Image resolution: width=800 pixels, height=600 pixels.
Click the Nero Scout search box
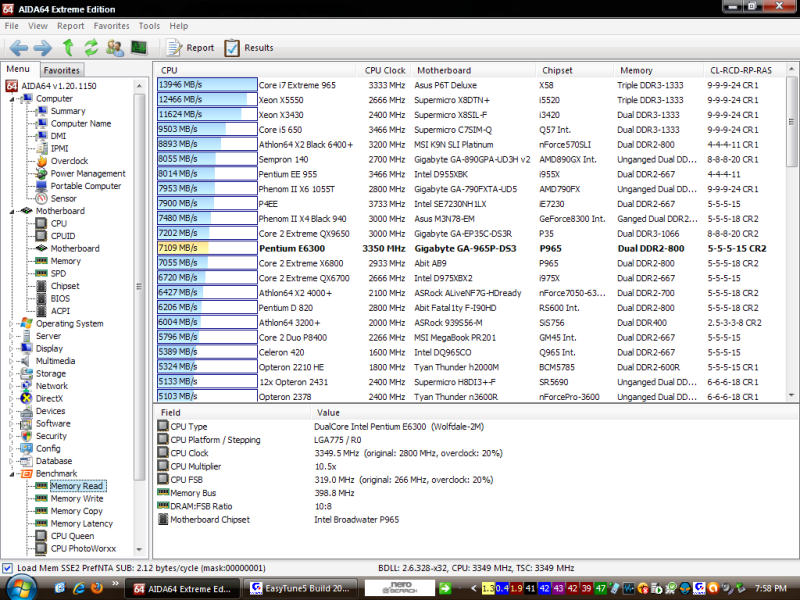point(400,588)
